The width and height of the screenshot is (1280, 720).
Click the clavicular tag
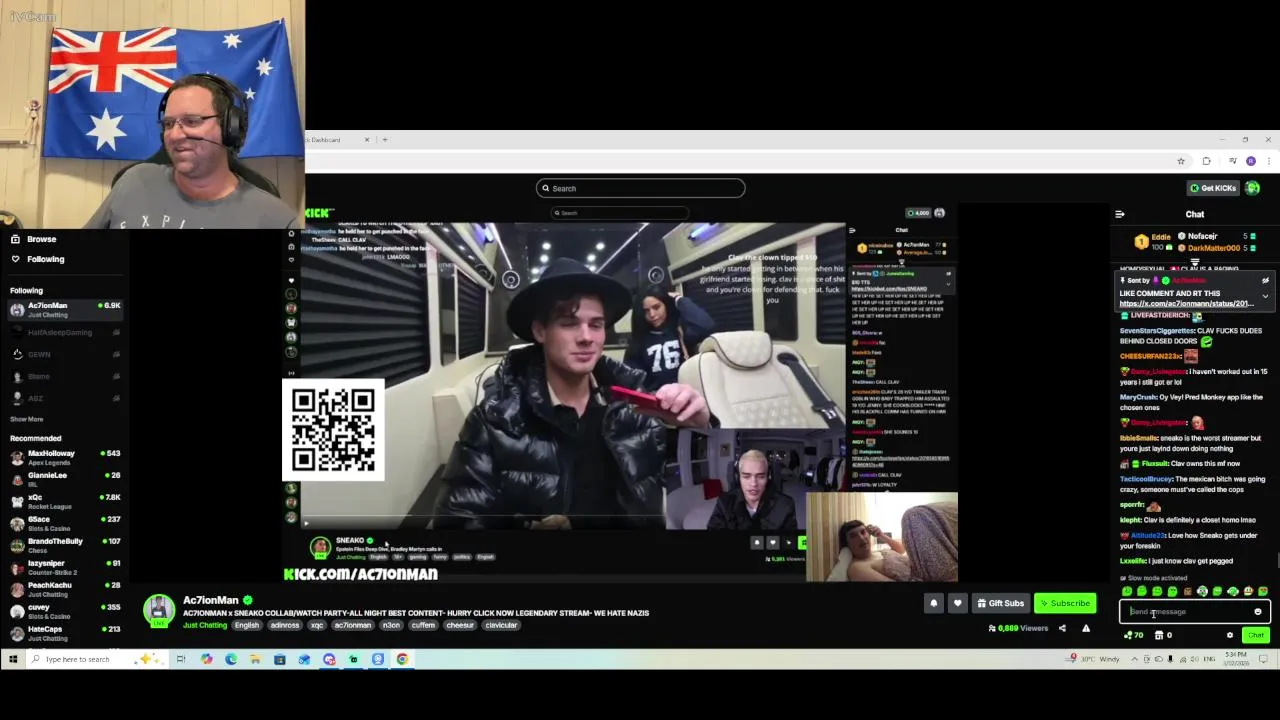pyautogui.click(x=501, y=625)
